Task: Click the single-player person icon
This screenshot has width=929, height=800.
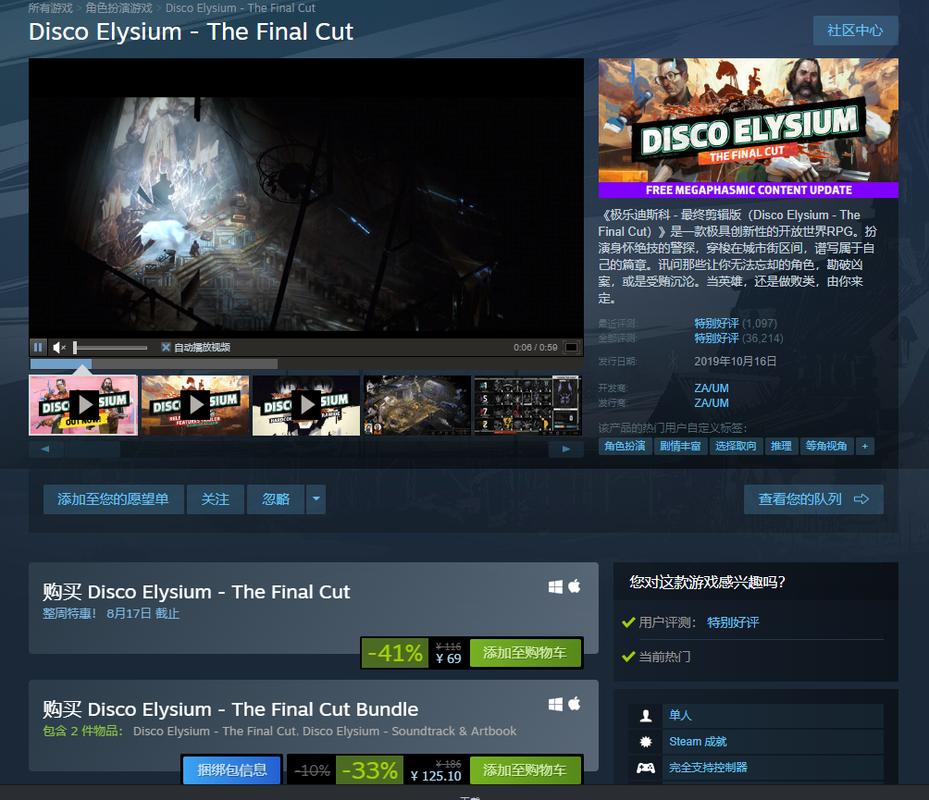Action: (646, 716)
